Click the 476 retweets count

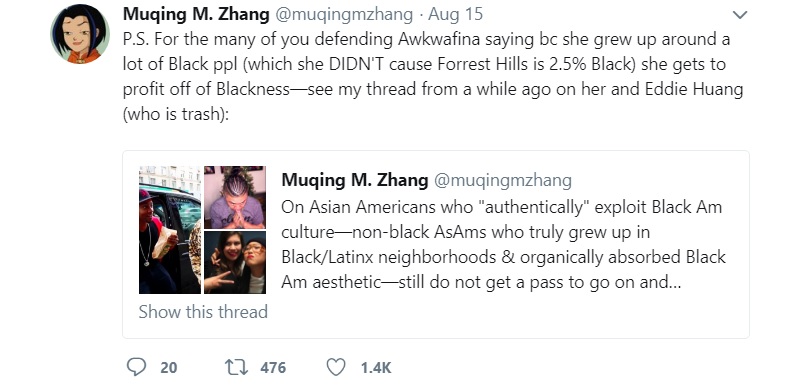click(273, 368)
